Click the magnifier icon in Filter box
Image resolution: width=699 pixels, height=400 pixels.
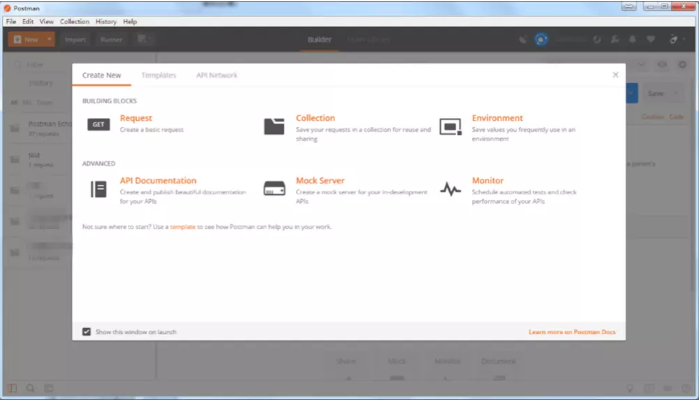click(x=17, y=65)
